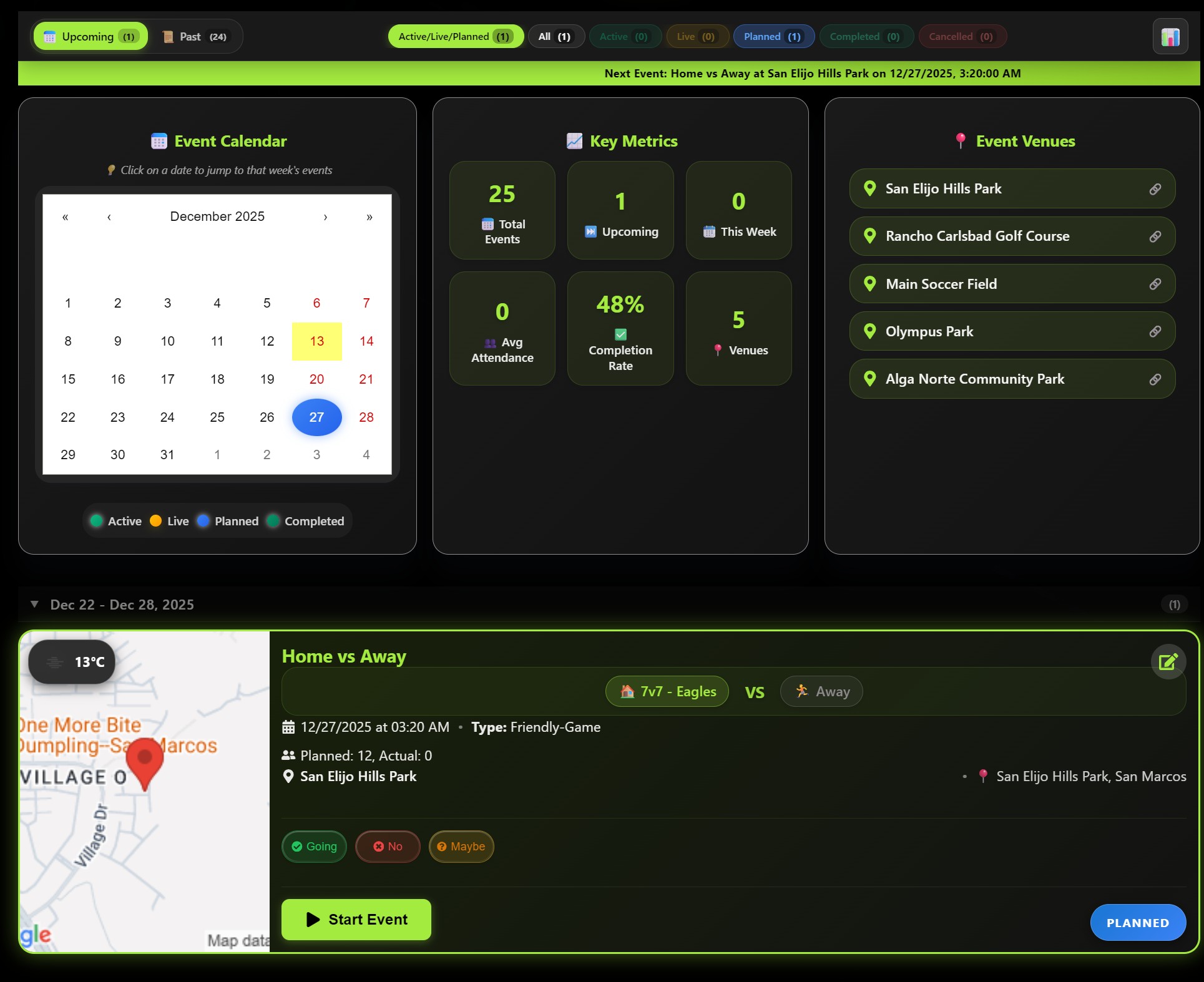The image size is (1204, 982).
Task: Click the location pin icon for Main Soccer Field
Action: [x=870, y=283]
